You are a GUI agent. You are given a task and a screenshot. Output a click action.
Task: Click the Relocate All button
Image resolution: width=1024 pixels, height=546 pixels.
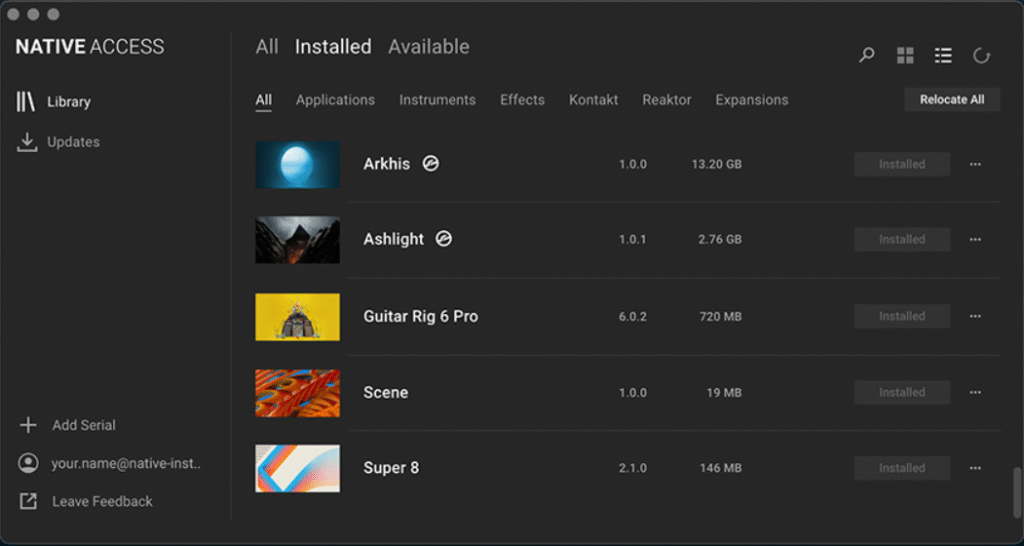coord(951,100)
